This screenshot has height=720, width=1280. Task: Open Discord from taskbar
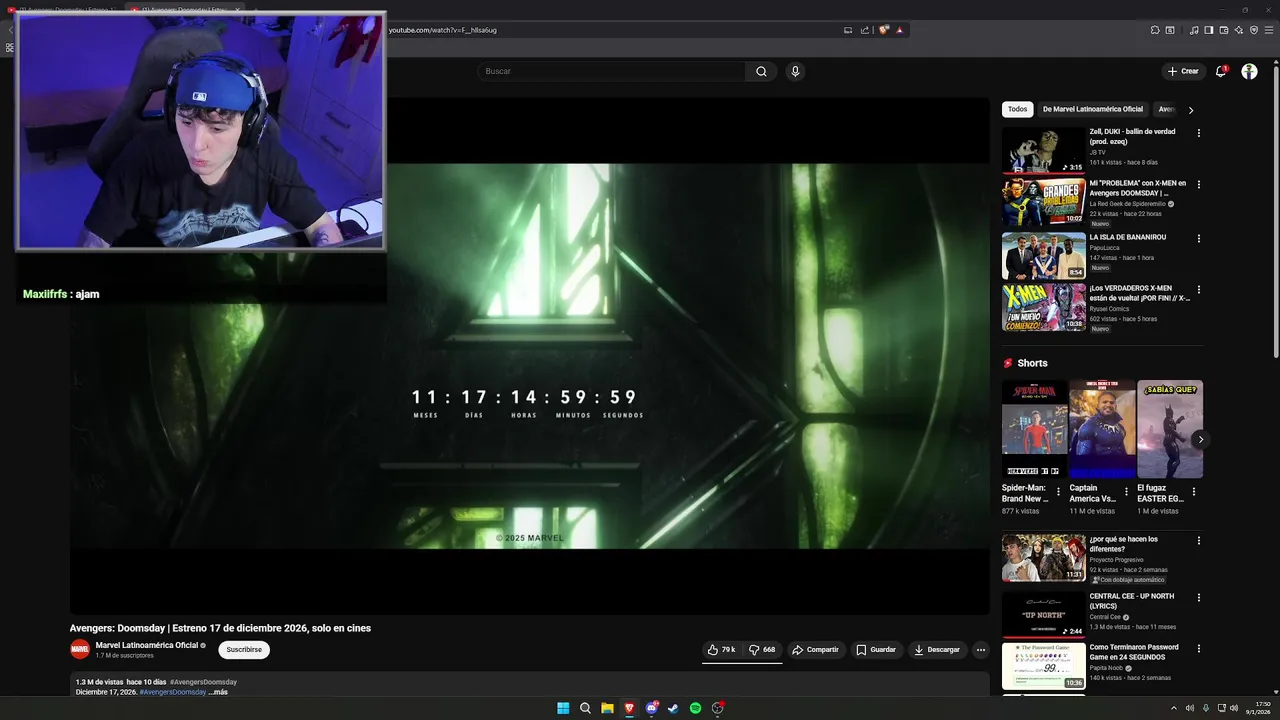[x=651, y=708]
